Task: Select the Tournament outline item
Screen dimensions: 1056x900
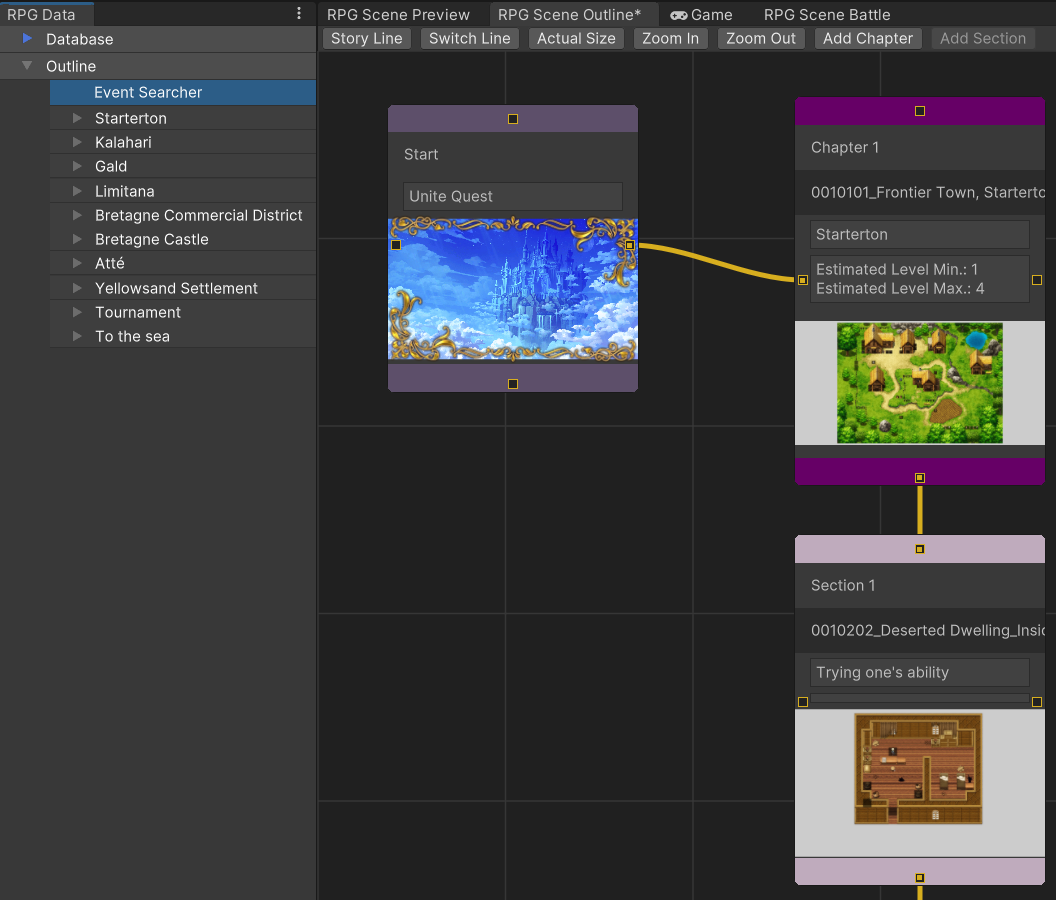Action: (x=183, y=312)
